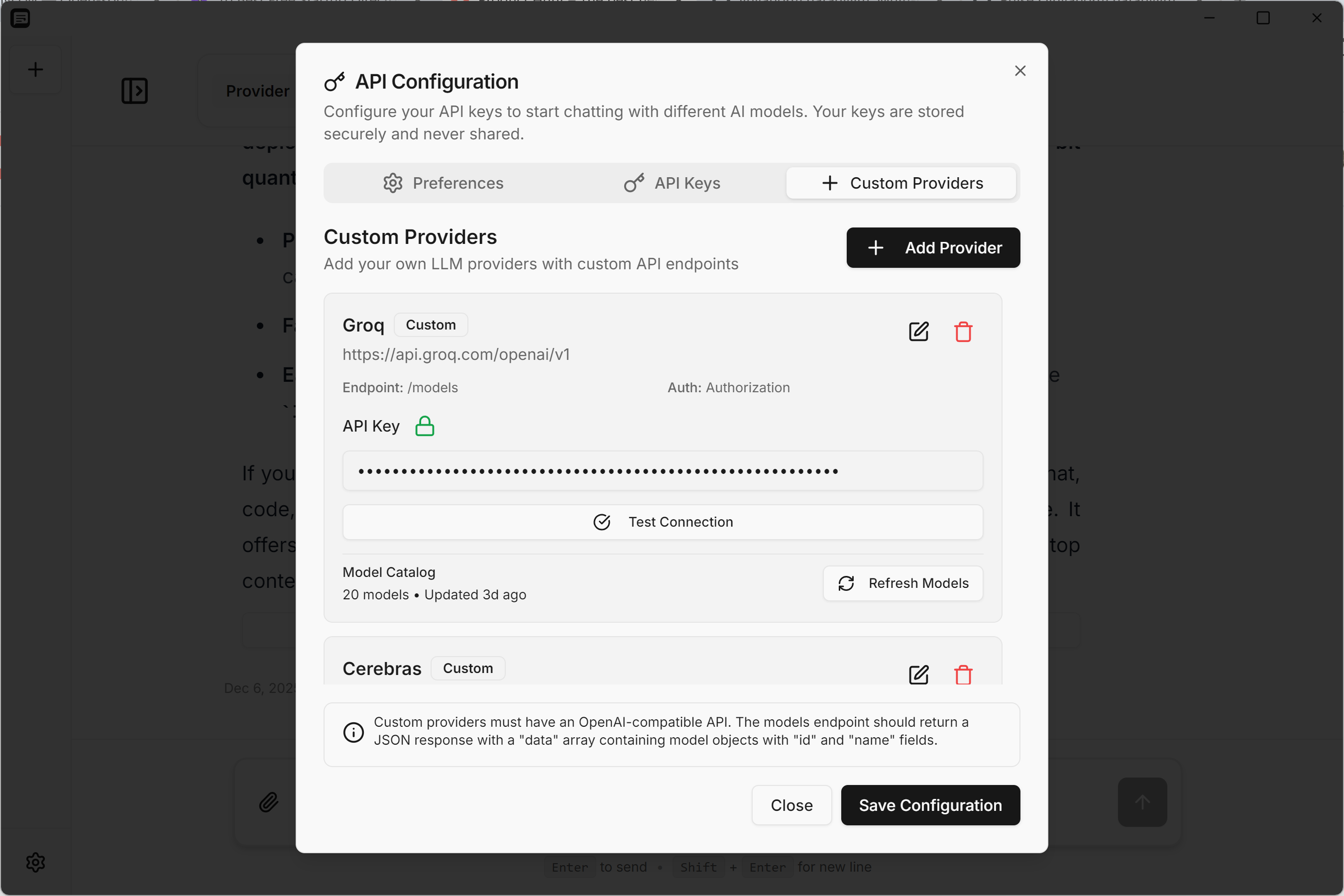Delete the Groq provider
This screenshot has width=1344, height=896.
963,332
